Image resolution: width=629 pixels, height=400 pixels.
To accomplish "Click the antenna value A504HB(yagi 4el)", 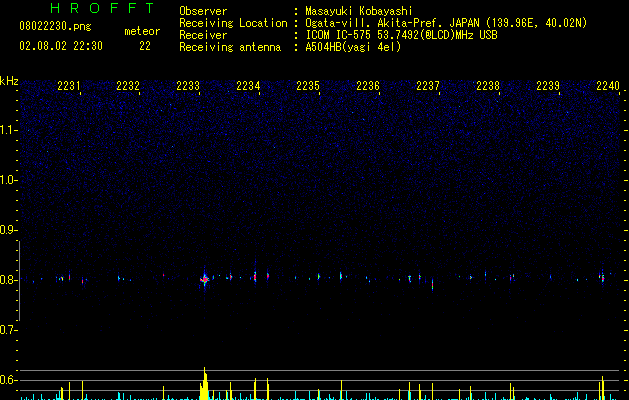I will coord(353,47).
